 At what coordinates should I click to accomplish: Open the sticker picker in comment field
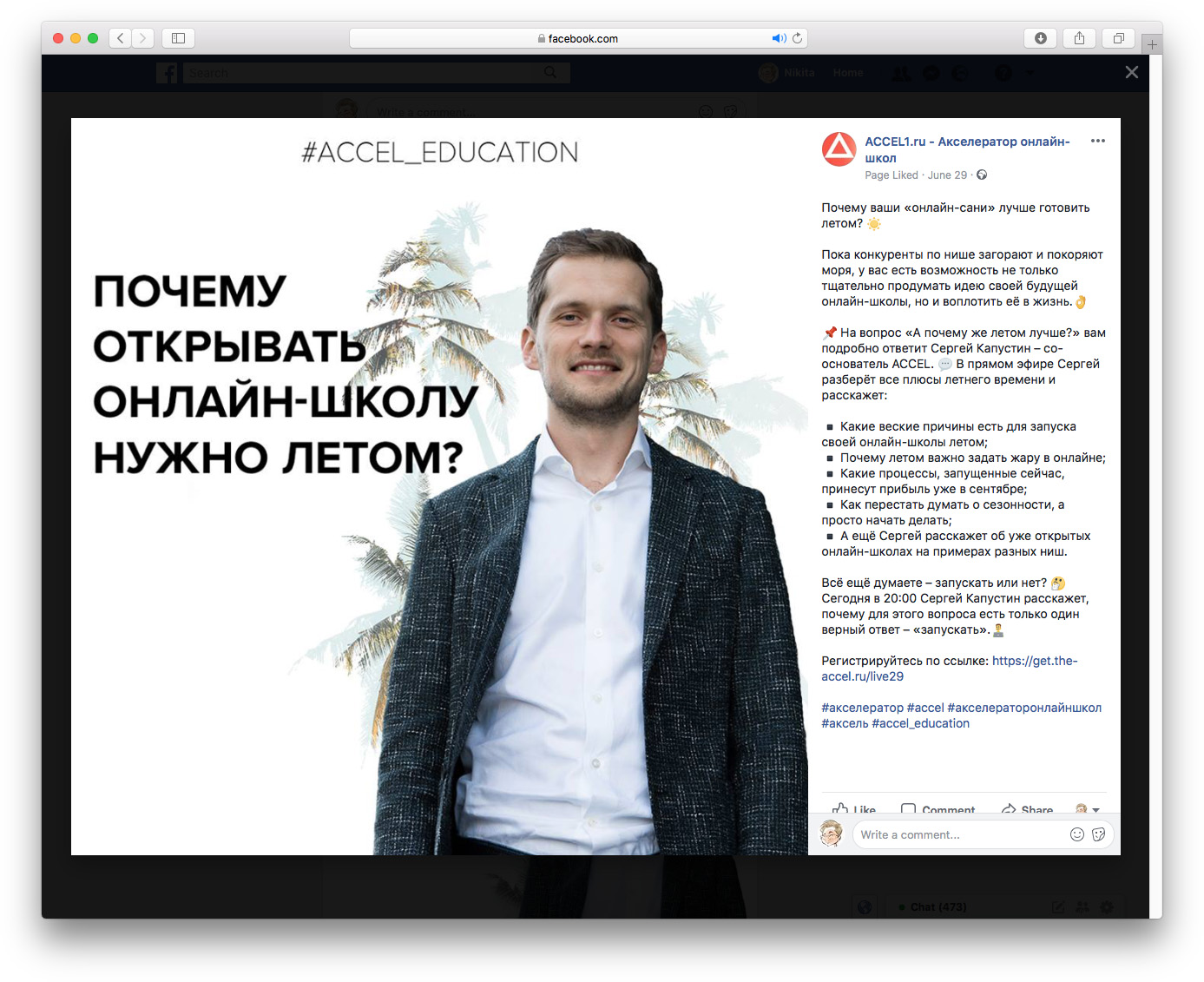tap(1099, 834)
